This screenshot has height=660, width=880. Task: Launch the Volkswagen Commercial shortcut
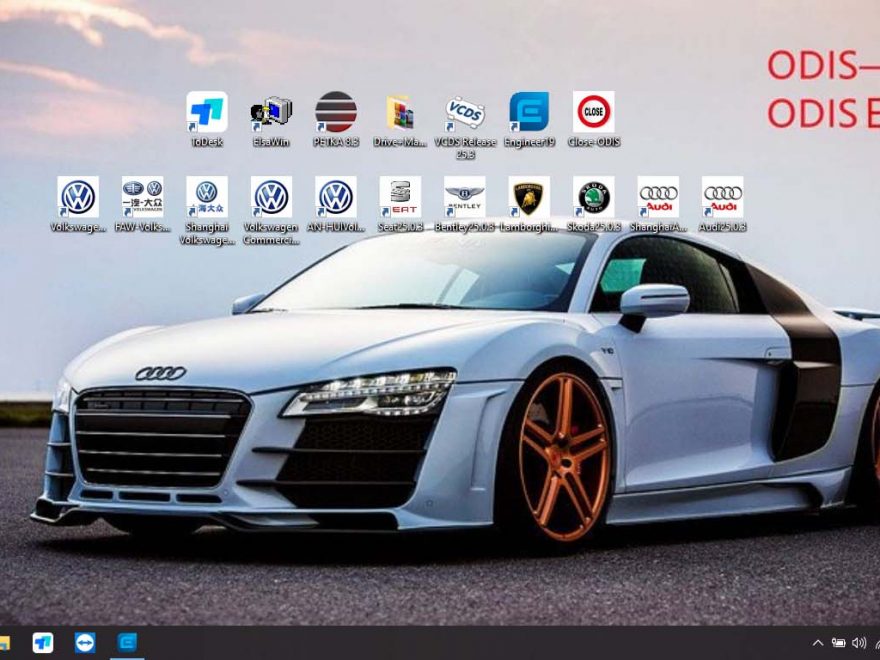coord(271,198)
